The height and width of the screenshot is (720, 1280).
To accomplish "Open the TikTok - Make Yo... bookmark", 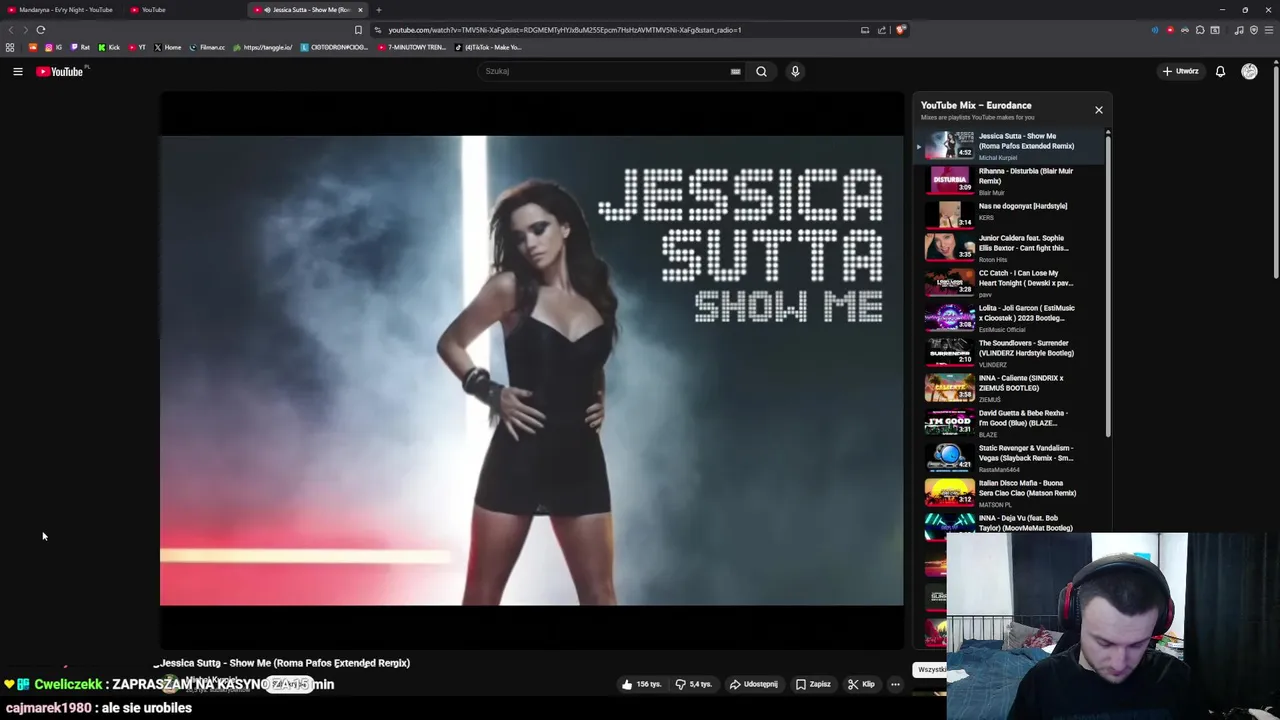I will pyautogui.click(x=488, y=47).
